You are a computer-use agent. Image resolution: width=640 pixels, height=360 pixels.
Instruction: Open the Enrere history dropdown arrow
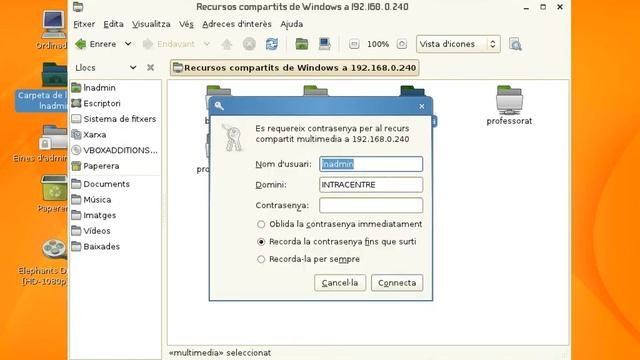tap(128, 44)
